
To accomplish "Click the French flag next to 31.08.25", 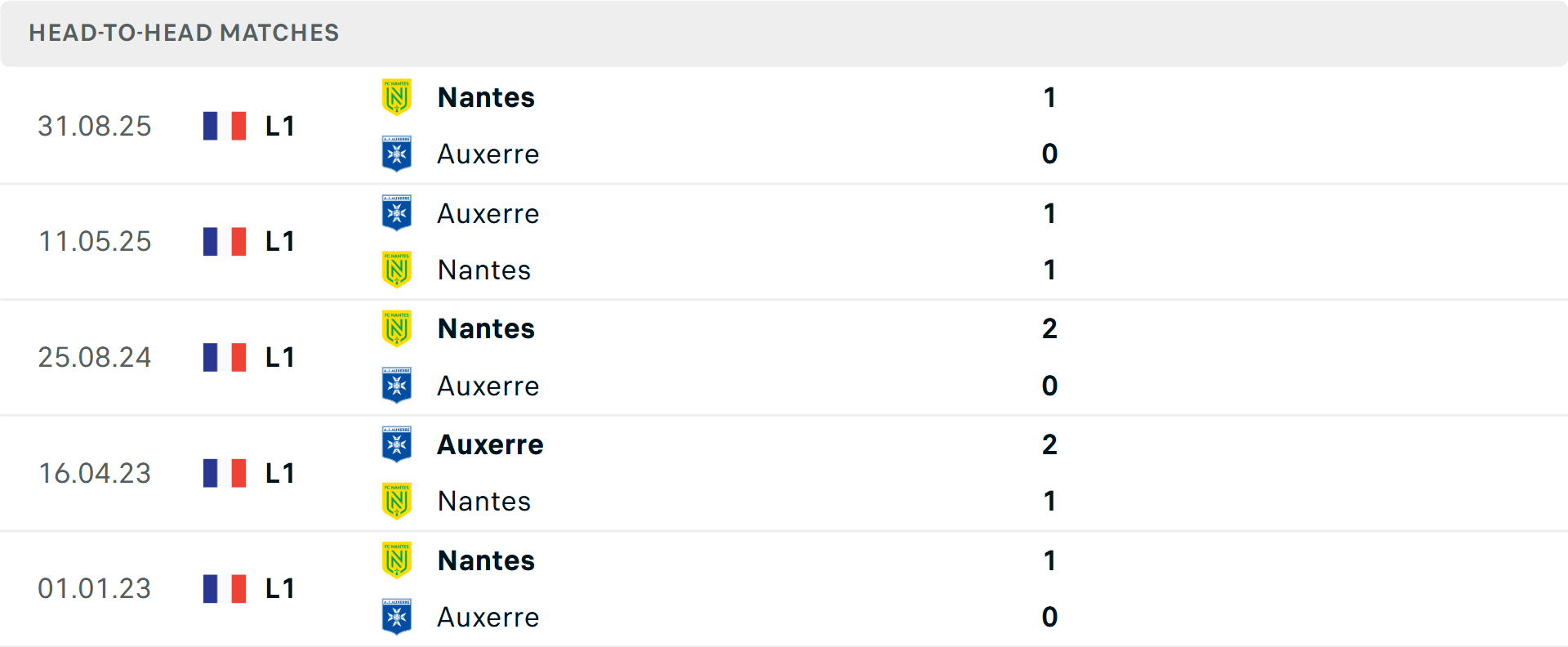I will 224,126.
